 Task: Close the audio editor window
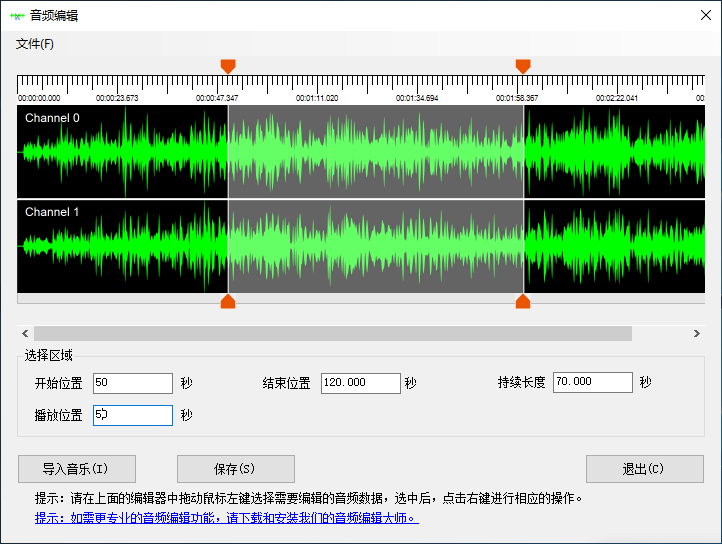(704, 15)
